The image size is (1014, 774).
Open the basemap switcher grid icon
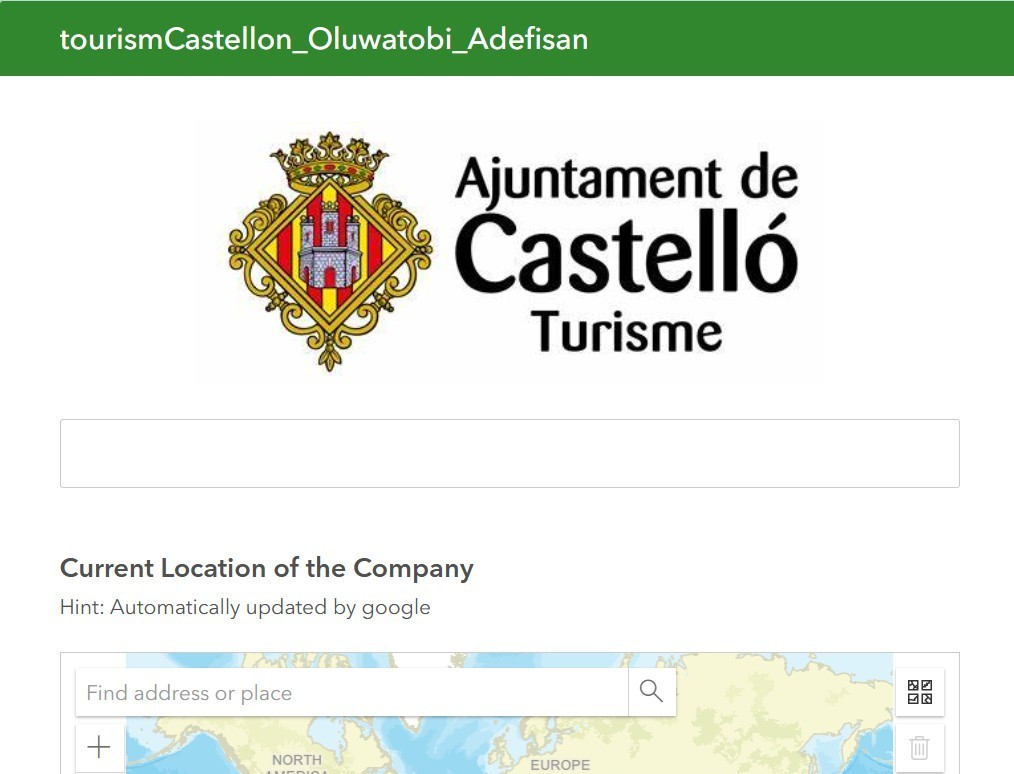919,692
